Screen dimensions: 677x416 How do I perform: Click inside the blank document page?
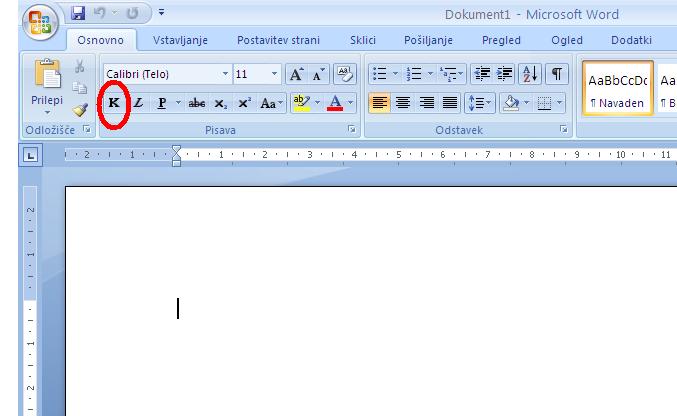[x=371, y=302]
